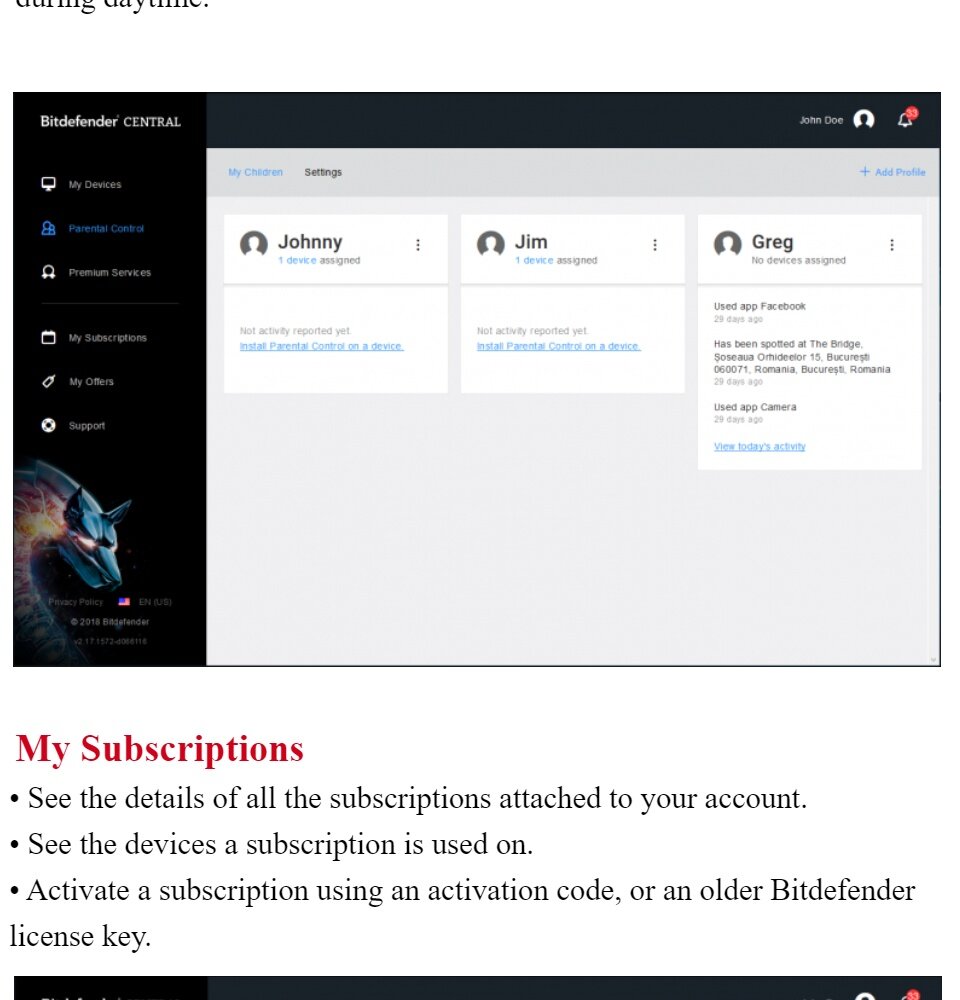Select Parental Control in the sidebar
This screenshot has height=1000, width=960.
106,228
